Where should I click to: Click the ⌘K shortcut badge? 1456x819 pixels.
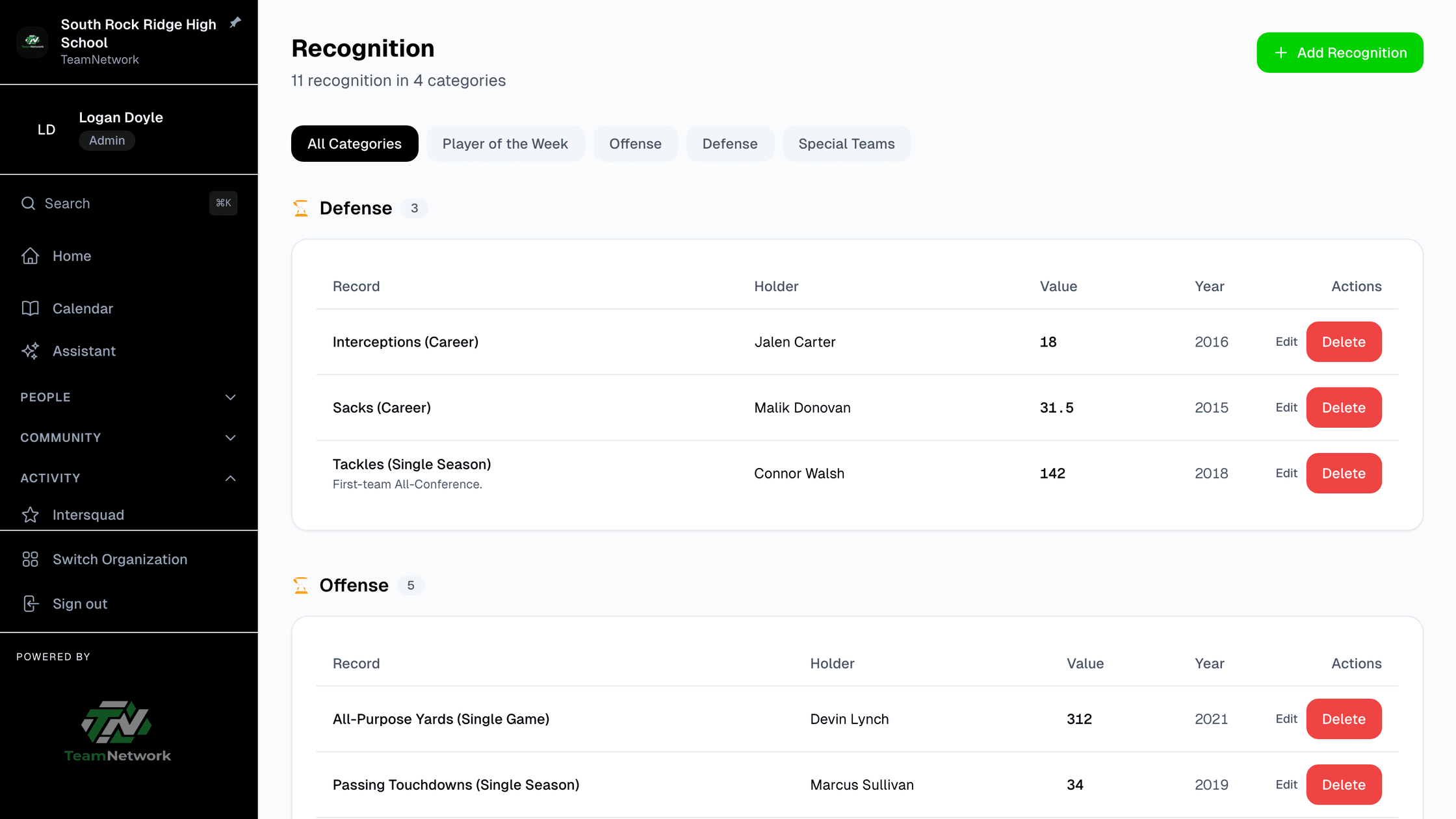coord(224,203)
